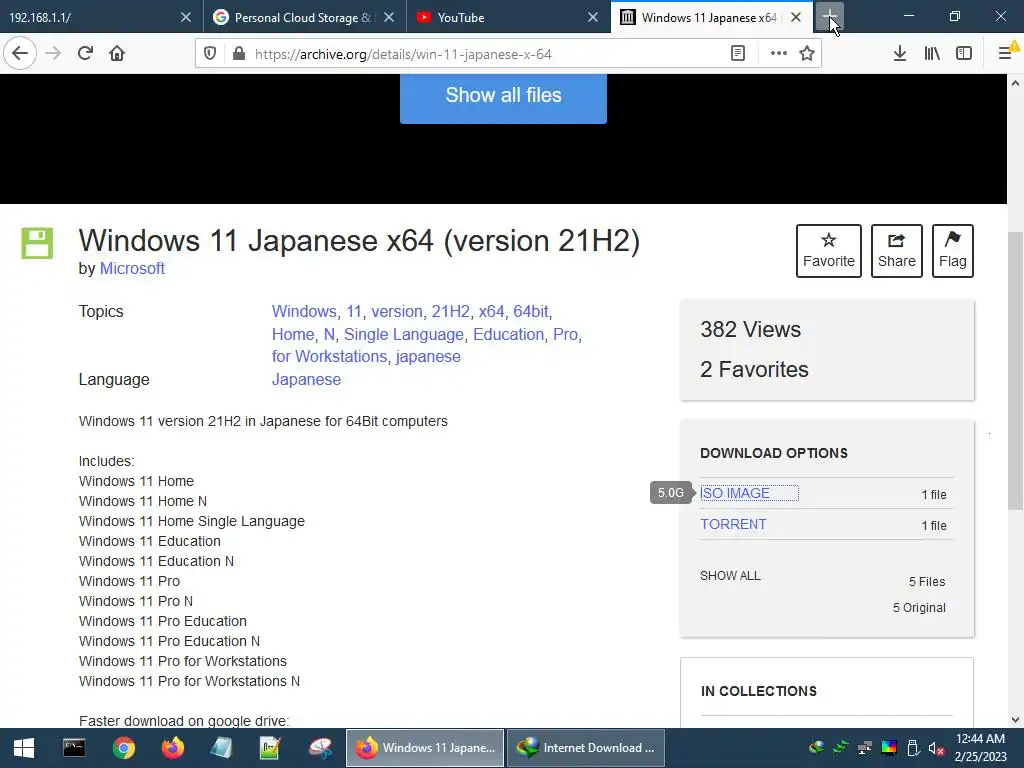1024x768 pixels.
Task: Open the for Workstations topic link
Action: 329,357
